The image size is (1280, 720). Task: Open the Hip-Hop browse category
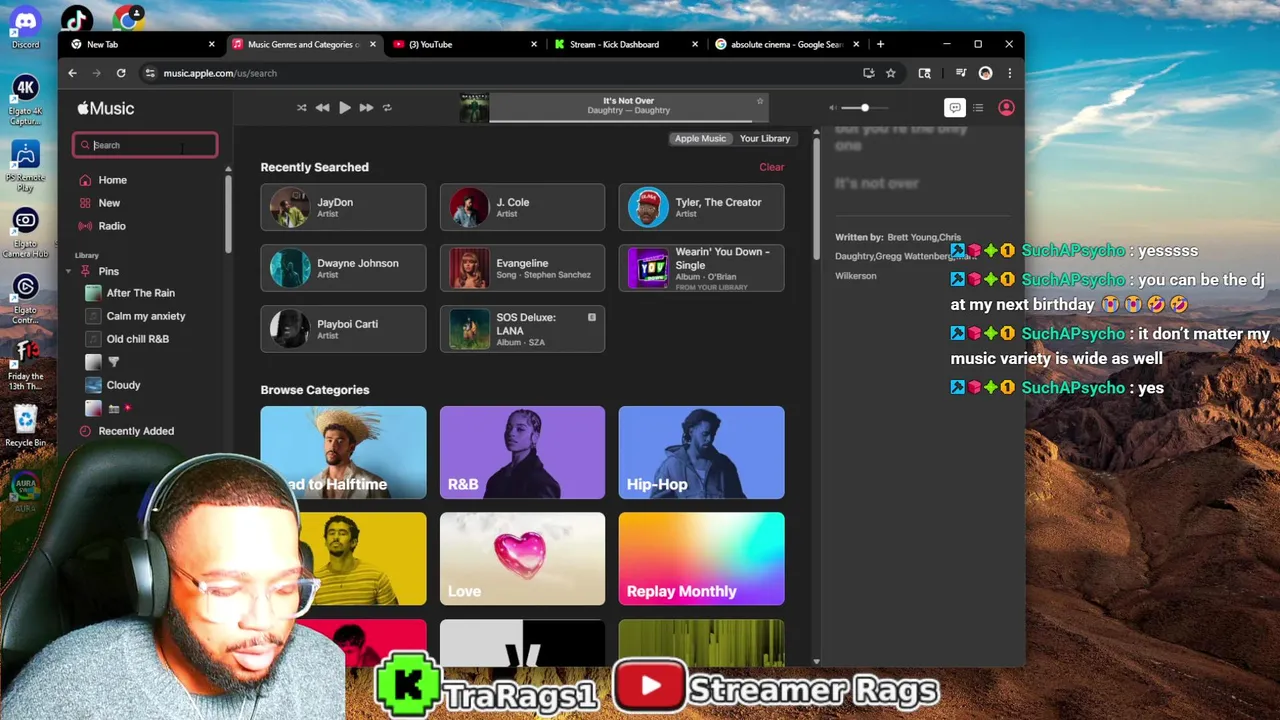[701, 452]
